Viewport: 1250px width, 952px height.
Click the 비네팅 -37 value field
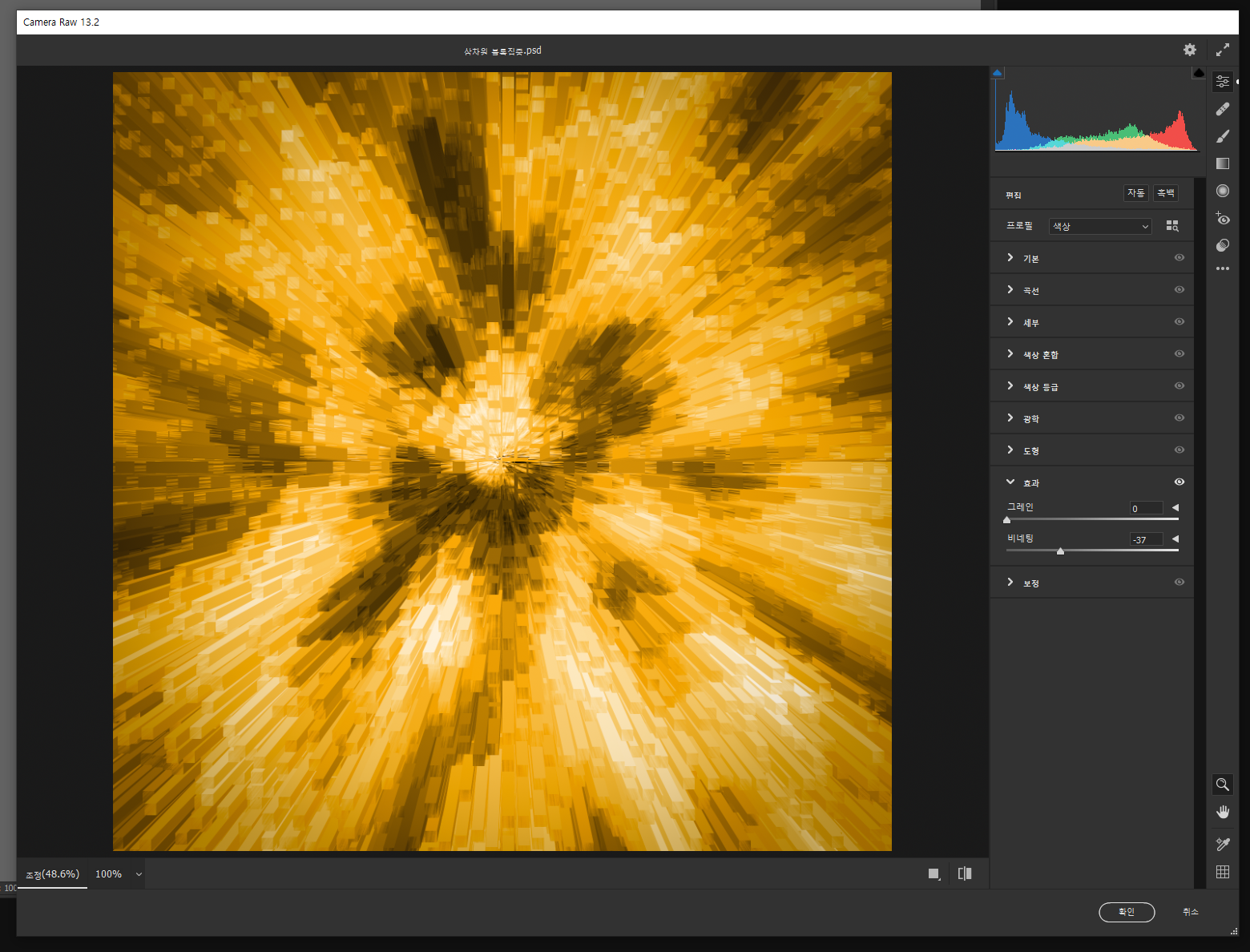[1147, 539]
